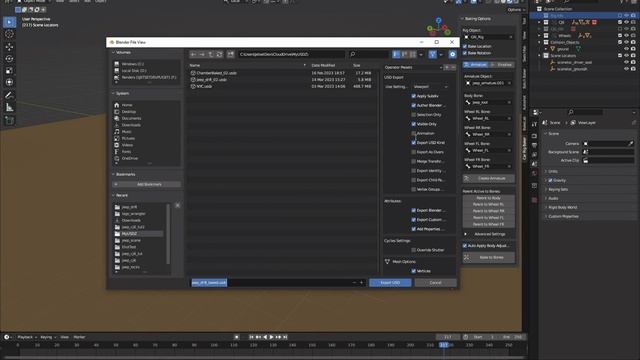Image resolution: width=640 pixels, height=360 pixels.
Task: Open the Fonts system folder
Action: 127,151
